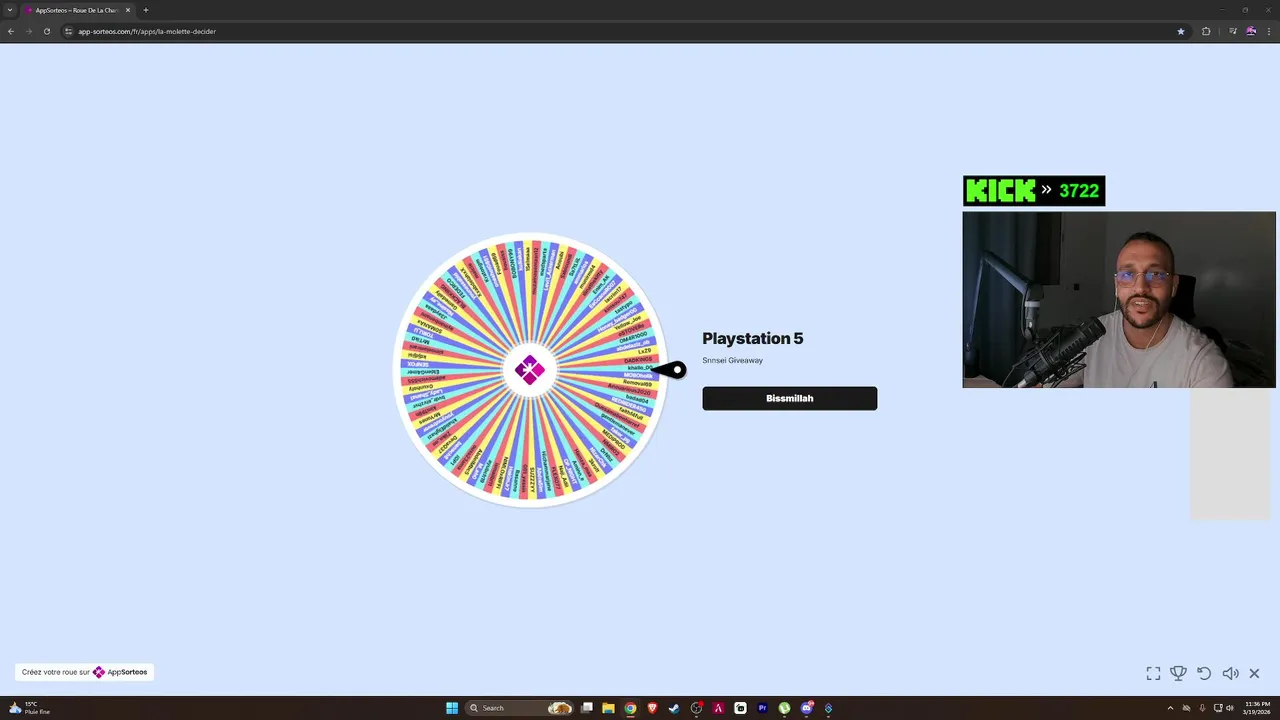The height and width of the screenshot is (720, 1280).
Task: Launch Brave browser from the taskbar
Action: tap(652, 708)
